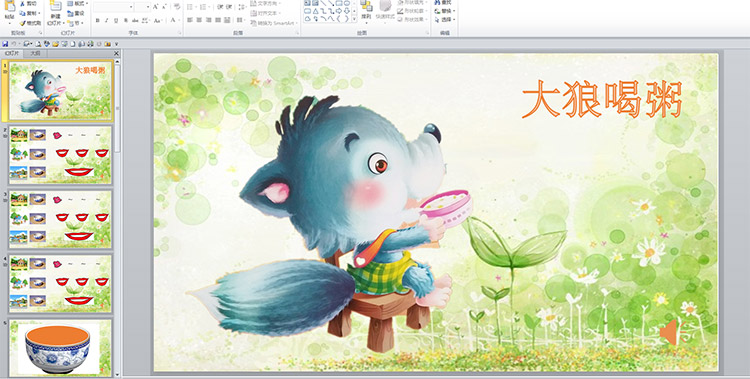The height and width of the screenshot is (379, 750).
Task: Expand the shapes gallery more arrow
Action: 354,19
